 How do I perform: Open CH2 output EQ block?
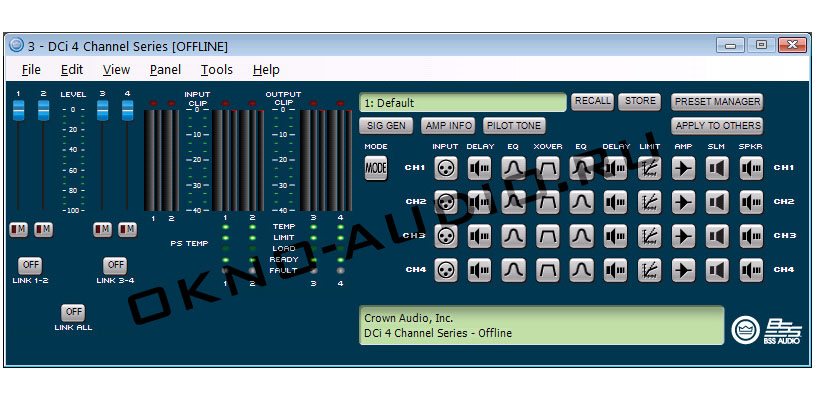tap(582, 202)
